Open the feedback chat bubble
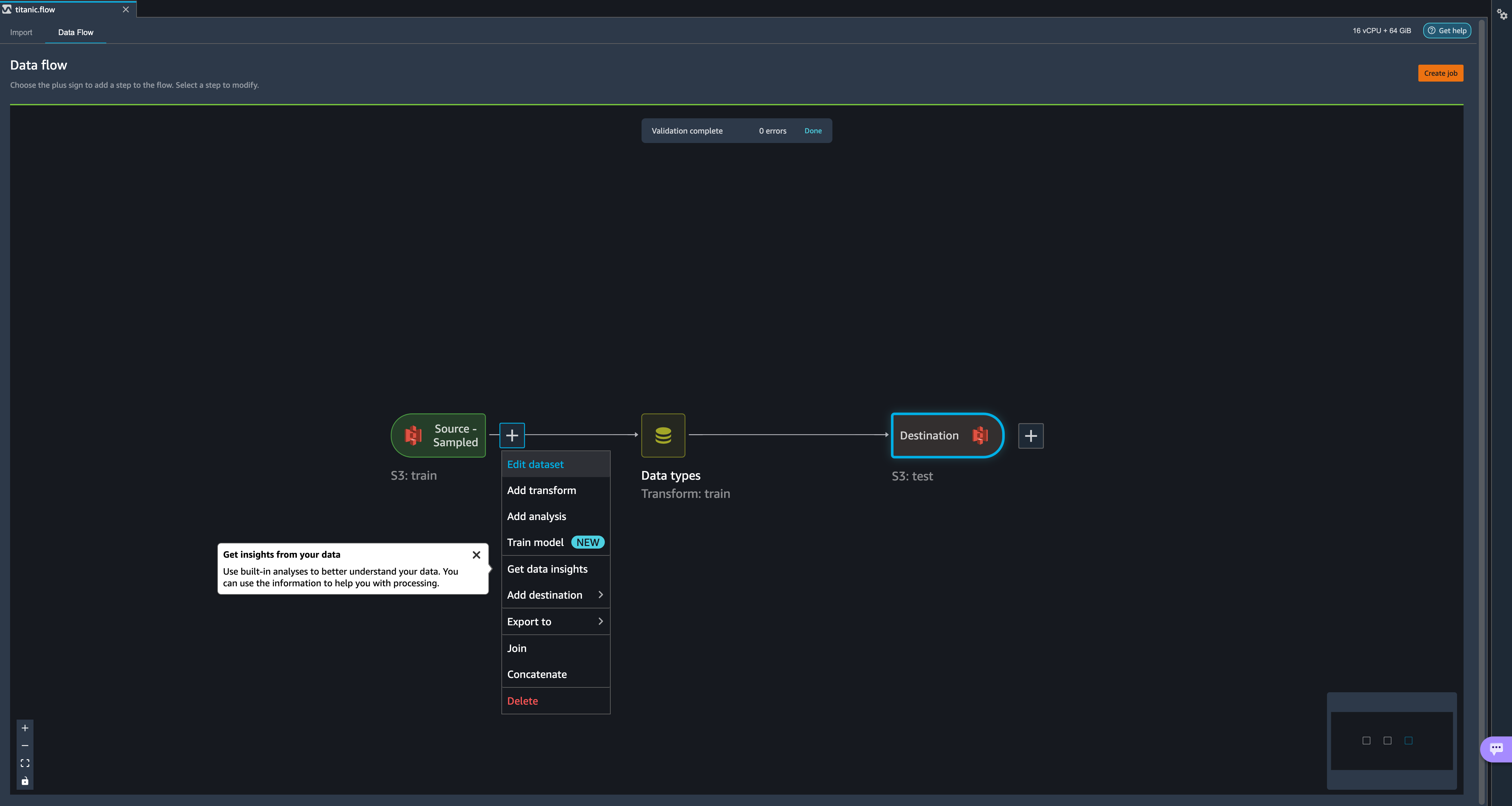Viewport: 1512px width, 806px height. 1496,748
